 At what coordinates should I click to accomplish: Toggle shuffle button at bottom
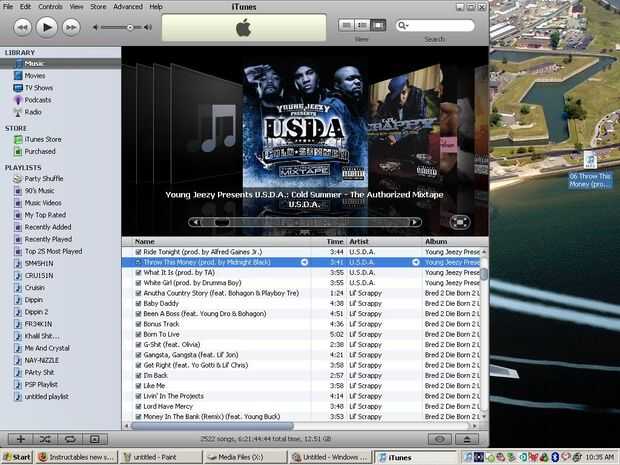tap(45, 439)
